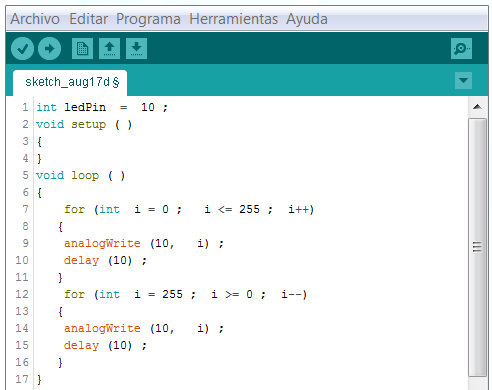Open the Programa menu
Image resolution: width=492 pixels, height=390 pixels.
[148, 19]
